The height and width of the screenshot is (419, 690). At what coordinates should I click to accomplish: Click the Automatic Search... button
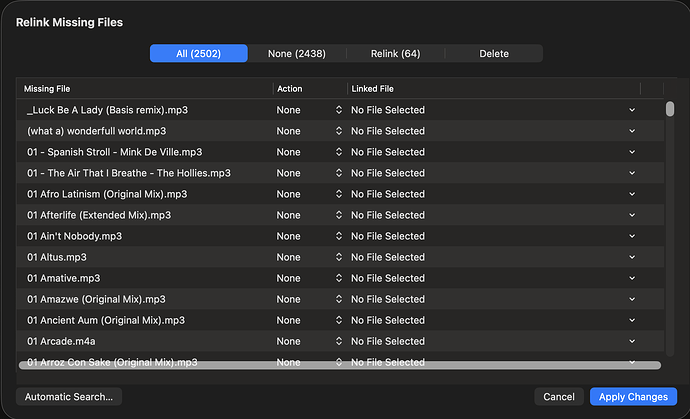point(69,397)
